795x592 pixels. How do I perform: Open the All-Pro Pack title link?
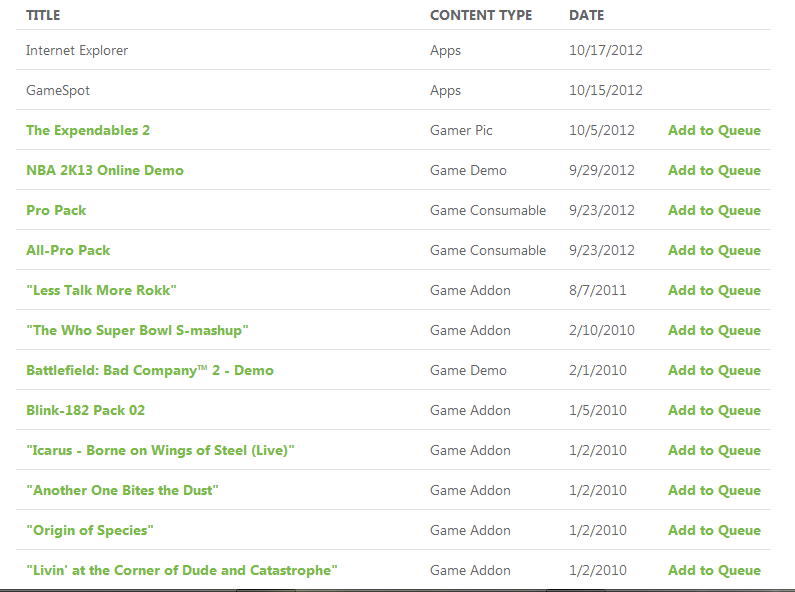68,250
